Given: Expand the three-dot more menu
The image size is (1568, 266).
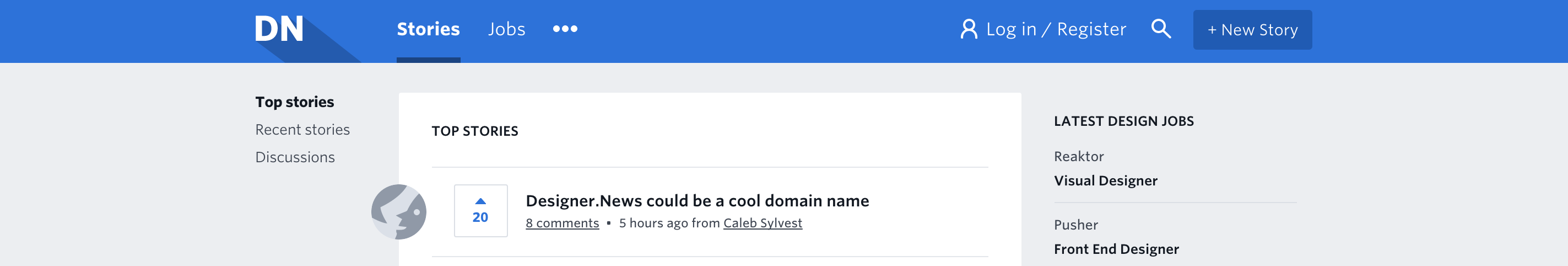Looking at the screenshot, I should tap(564, 29).
